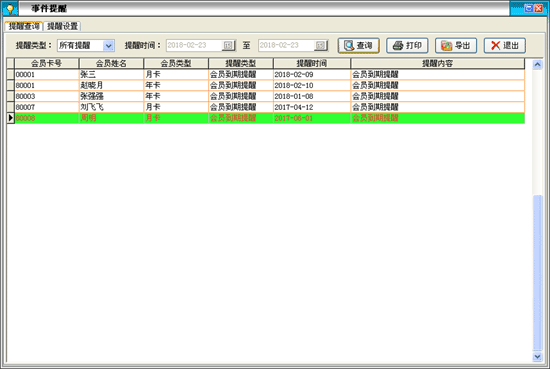Click the row selector beside 赵晓月
The image size is (550, 369).
tap(11, 85)
